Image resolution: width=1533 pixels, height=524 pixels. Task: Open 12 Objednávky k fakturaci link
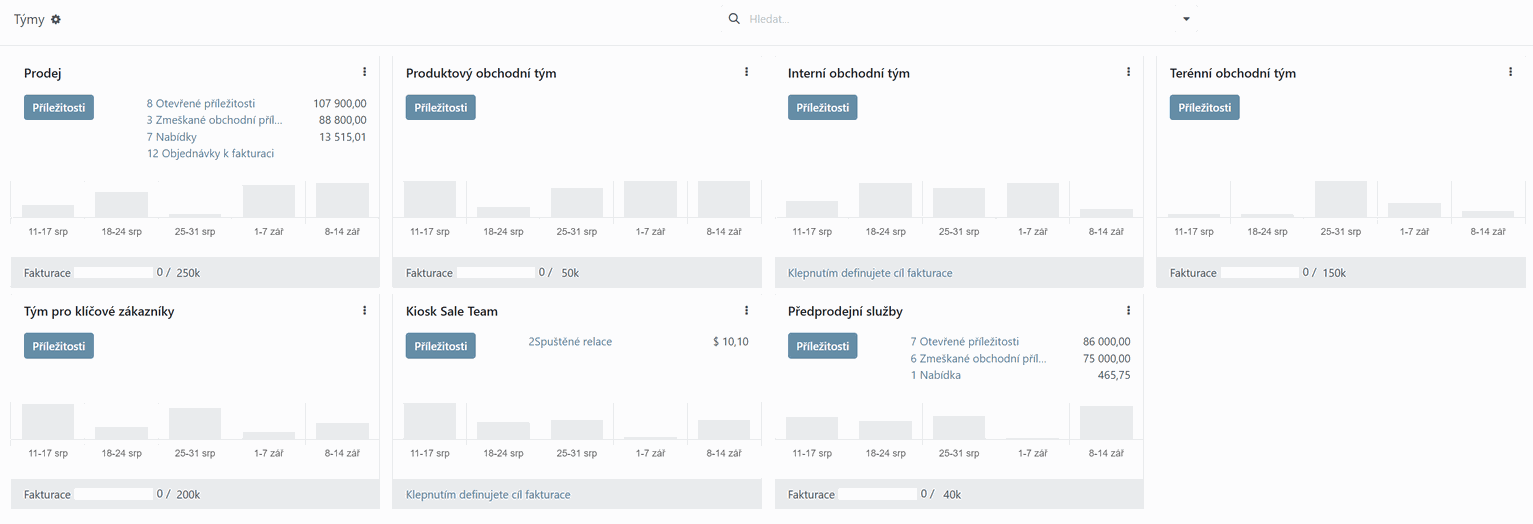point(210,154)
